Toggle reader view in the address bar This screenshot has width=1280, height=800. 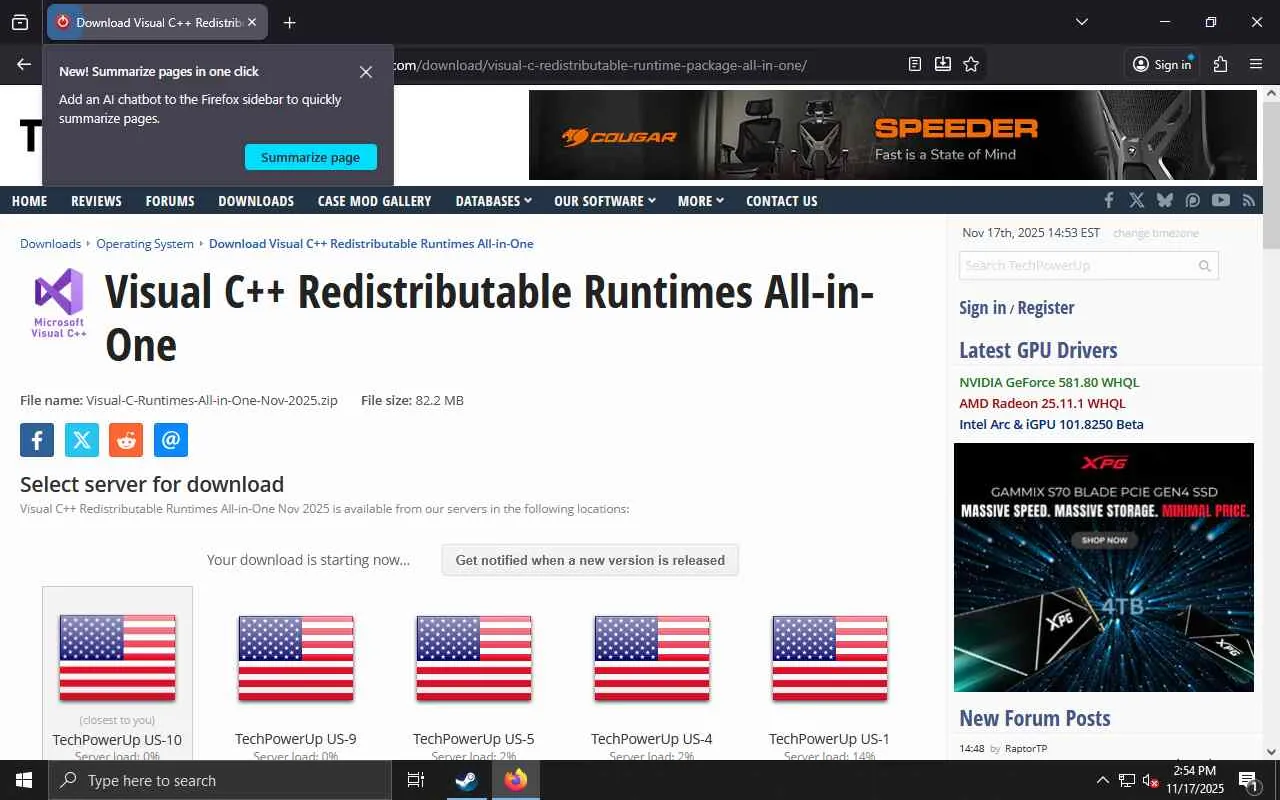tap(915, 64)
